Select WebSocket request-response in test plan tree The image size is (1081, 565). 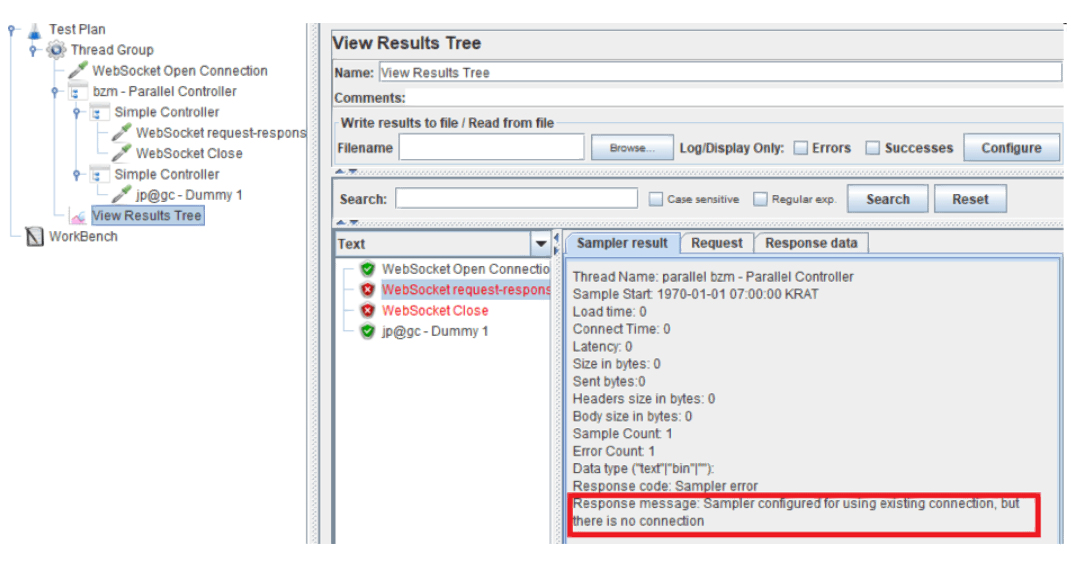(x=221, y=132)
